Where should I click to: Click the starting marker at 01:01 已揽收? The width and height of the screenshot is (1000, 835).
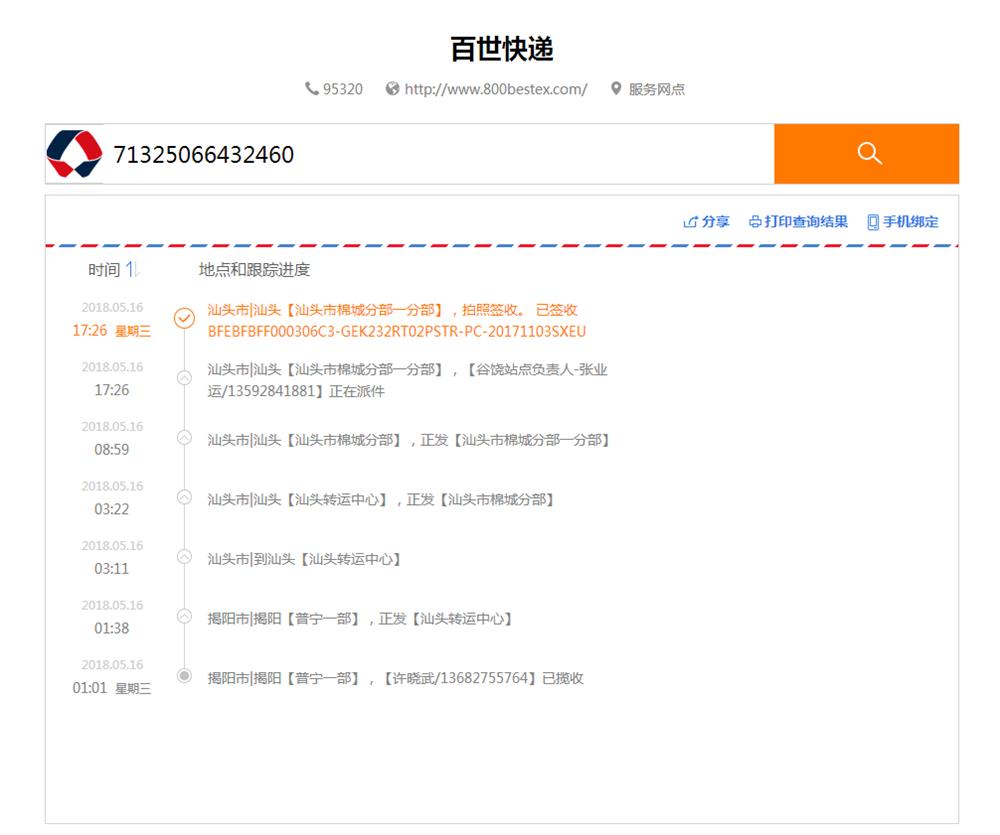[x=184, y=676]
